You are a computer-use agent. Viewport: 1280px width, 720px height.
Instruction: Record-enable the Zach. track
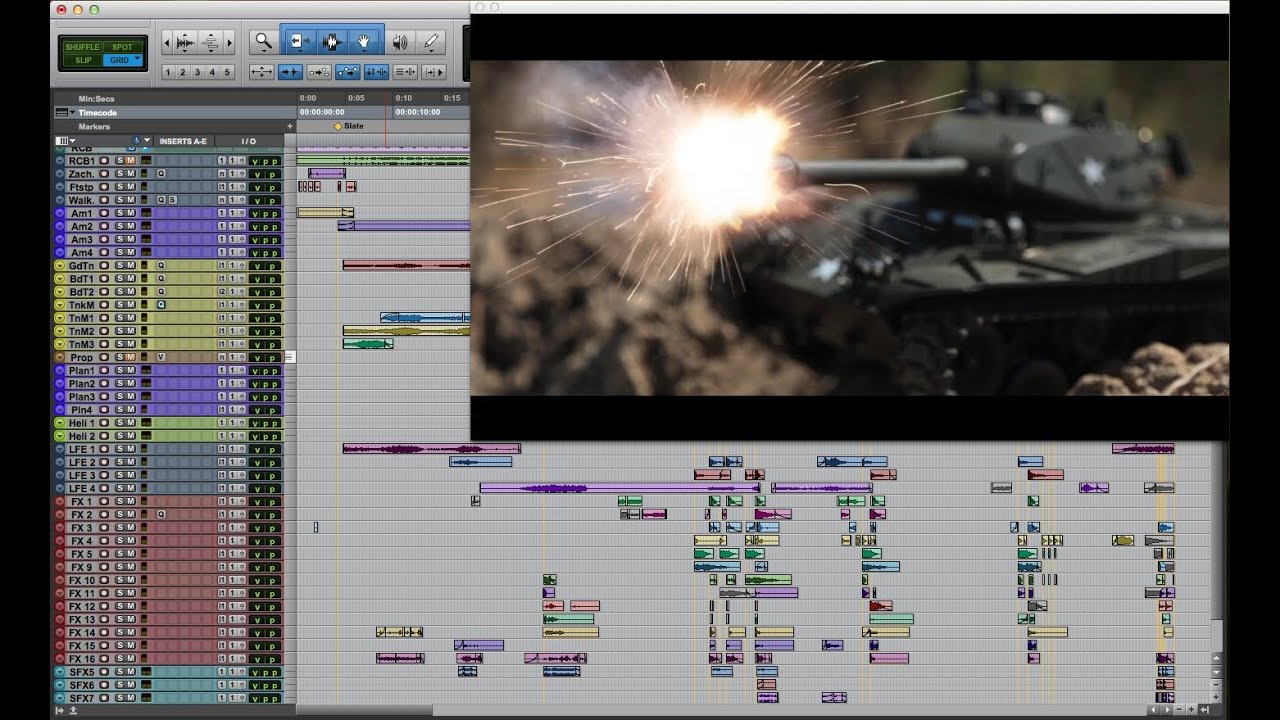point(104,174)
